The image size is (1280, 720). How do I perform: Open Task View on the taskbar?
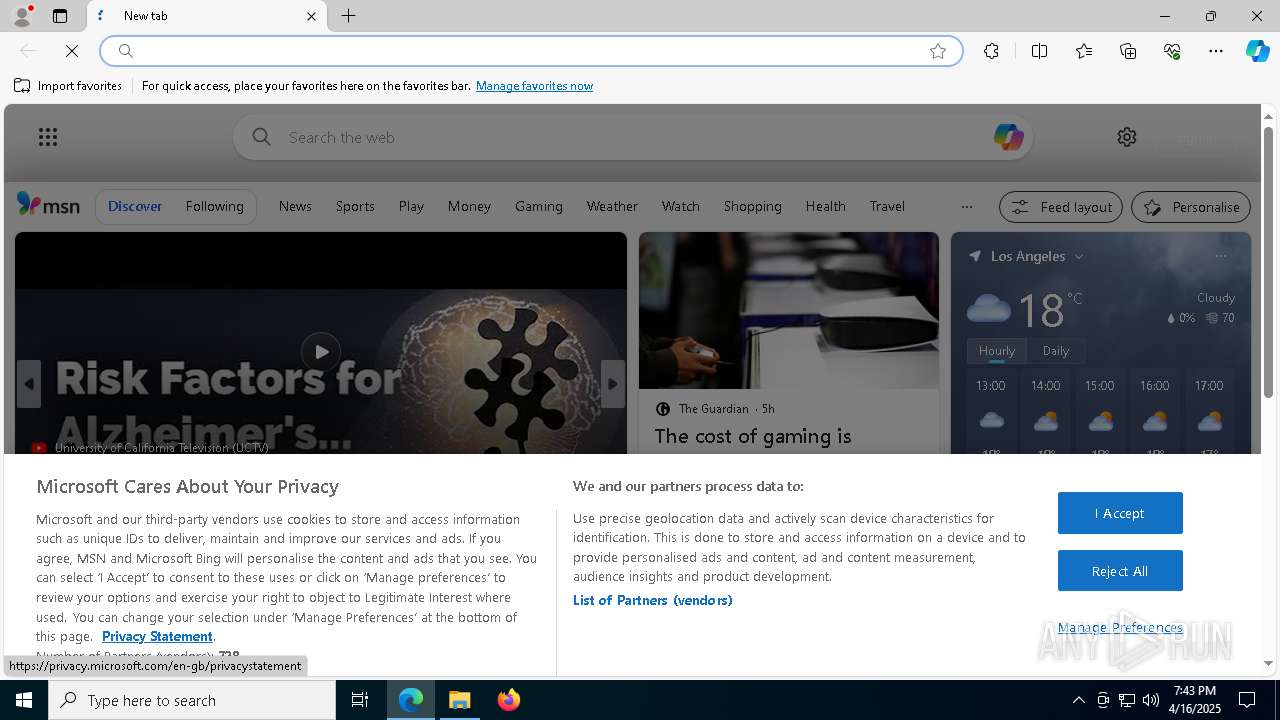coord(360,700)
